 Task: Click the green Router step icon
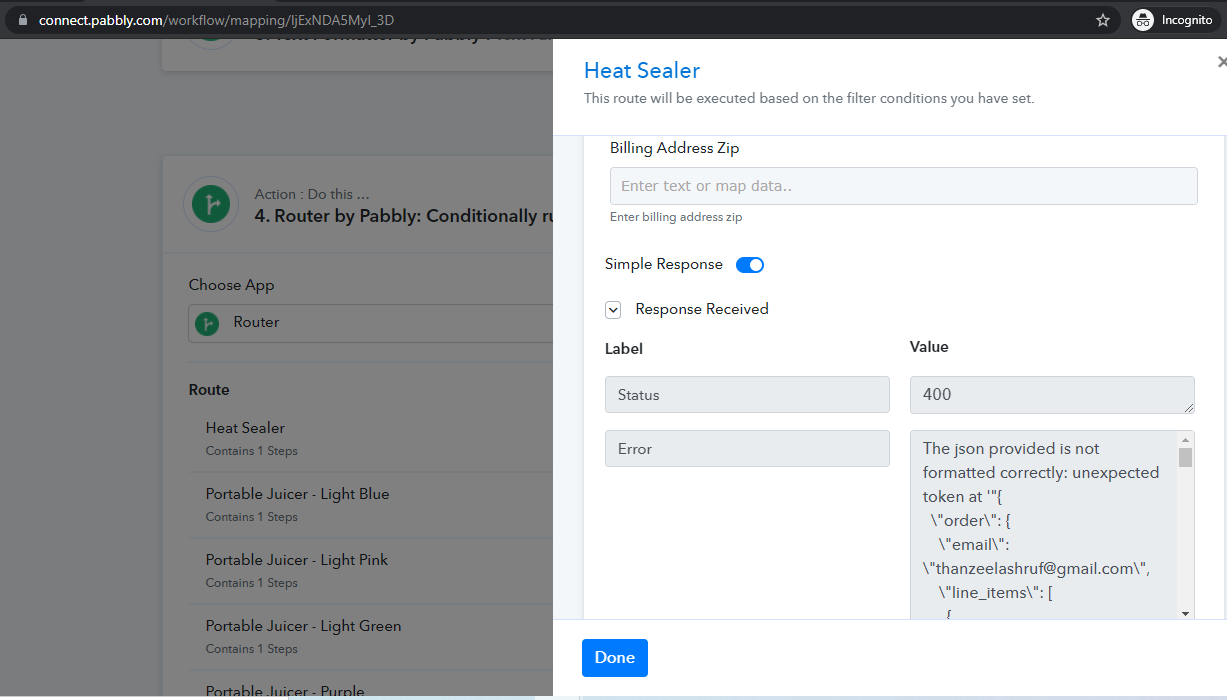point(211,205)
